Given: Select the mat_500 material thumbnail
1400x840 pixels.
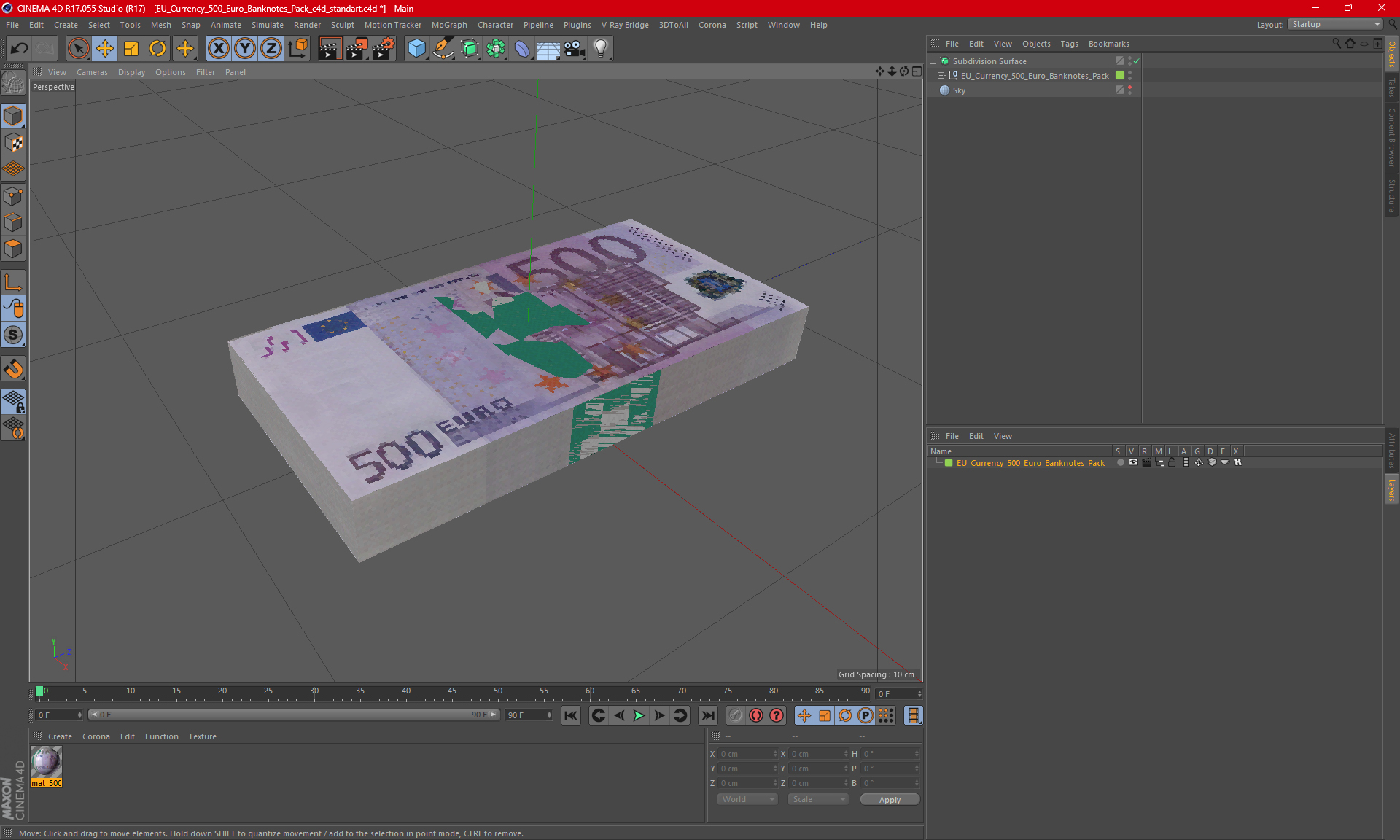Looking at the screenshot, I should coord(46,762).
